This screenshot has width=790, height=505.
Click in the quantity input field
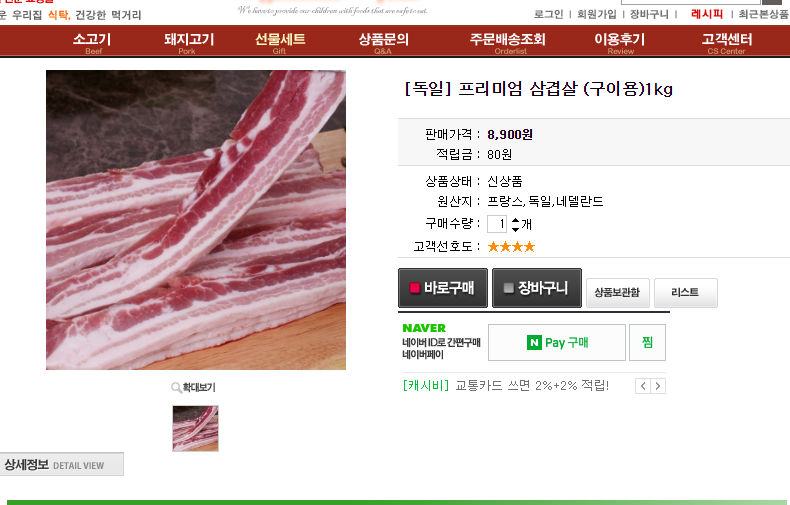tap(497, 224)
